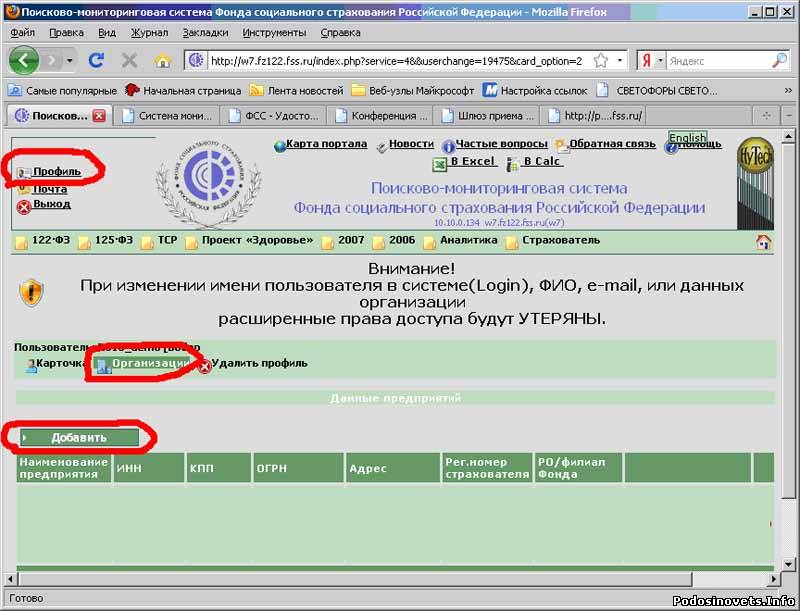Open the Профиль link
This screenshot has width=800, height=611.
[57, 171]
